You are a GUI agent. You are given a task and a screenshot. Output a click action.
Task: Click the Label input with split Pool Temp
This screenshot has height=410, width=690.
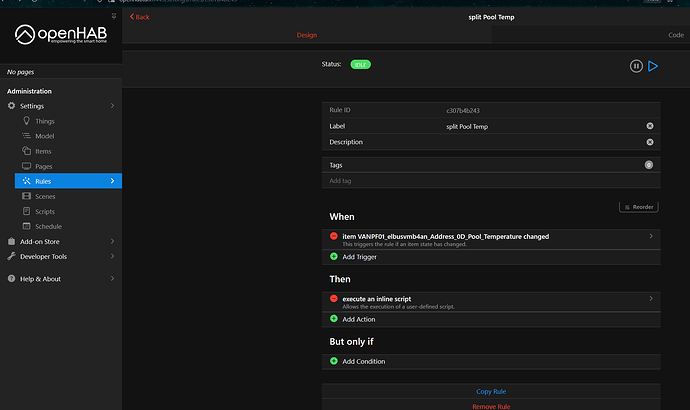(543, 126)
